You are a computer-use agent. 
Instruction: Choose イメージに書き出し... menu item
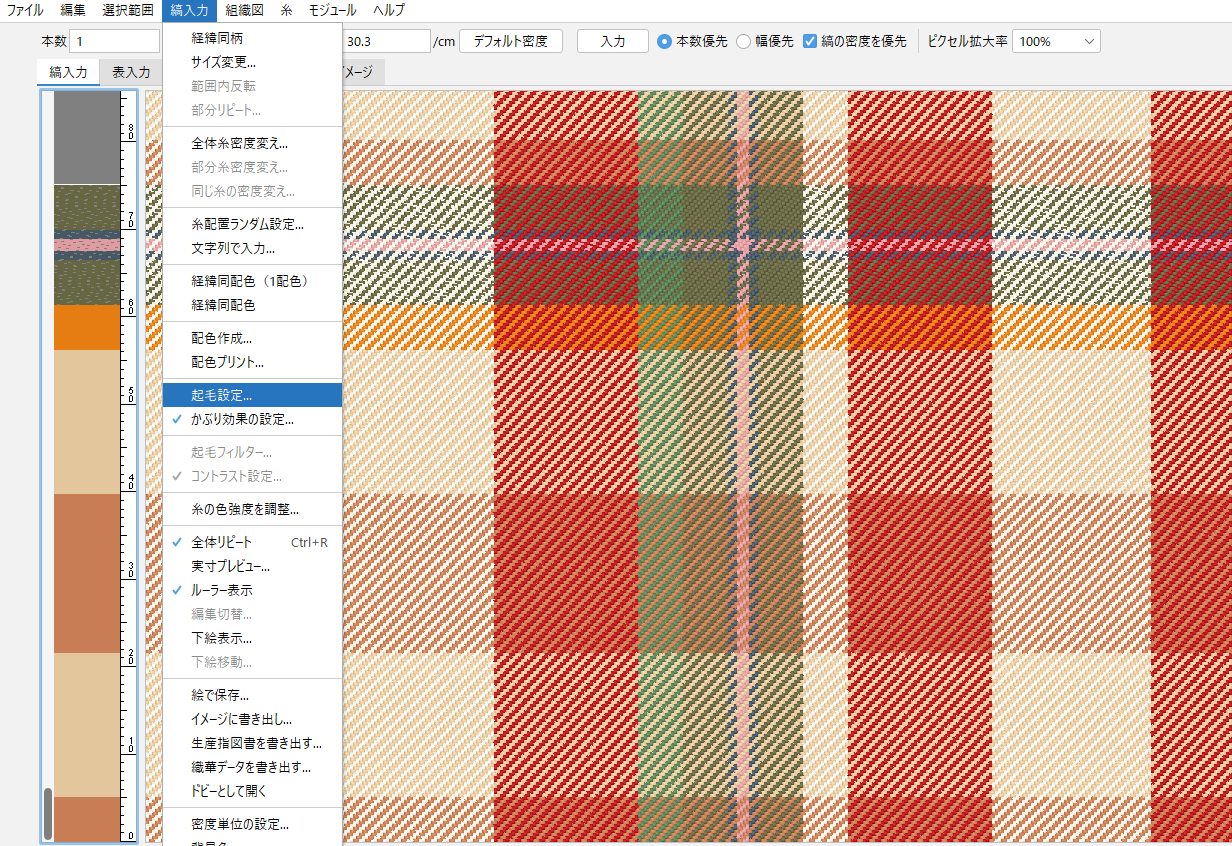click(241, 719)
